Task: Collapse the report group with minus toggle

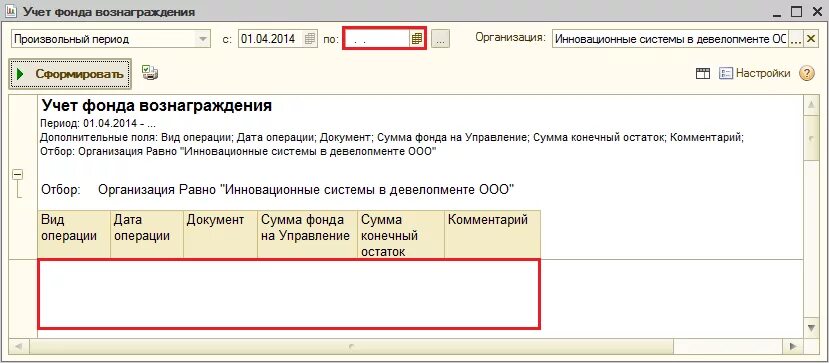Action: pyautogui.click(x=17, y=174)
